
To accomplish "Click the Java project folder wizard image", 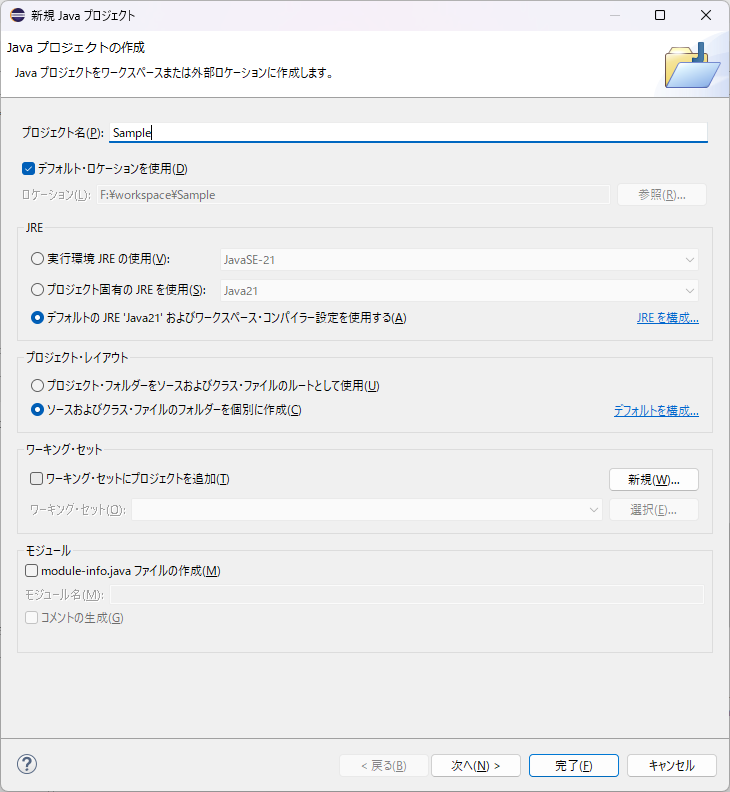I will coord(692,65).
